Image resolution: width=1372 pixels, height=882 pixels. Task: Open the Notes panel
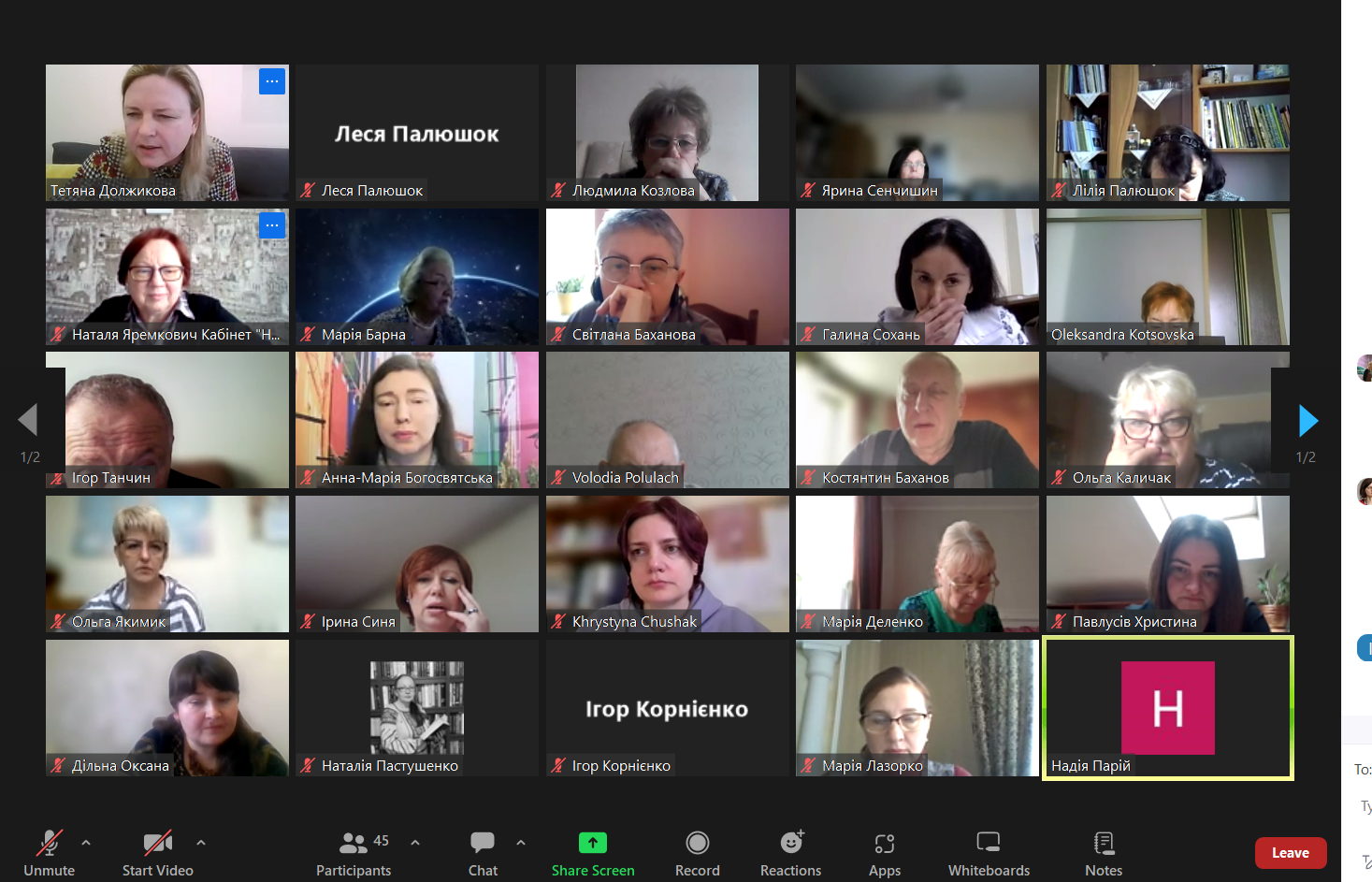[1104, 844]
